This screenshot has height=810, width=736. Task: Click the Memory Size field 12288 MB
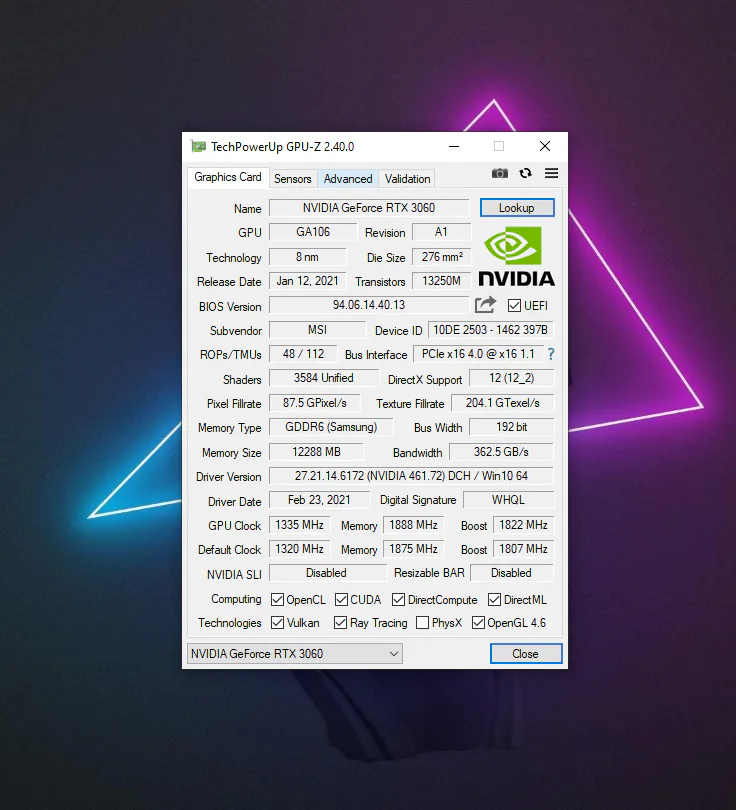316,452
